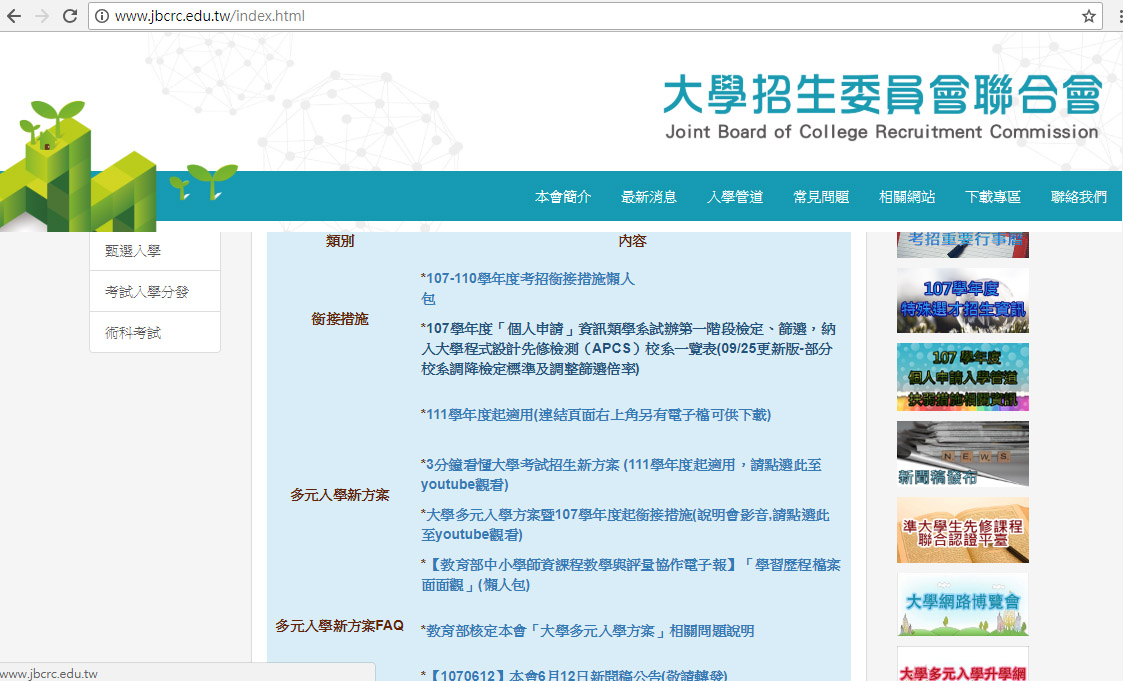1123x681 pixels.
Task: Click the browser Back navigation icon
Action: [x=14, y=16]
